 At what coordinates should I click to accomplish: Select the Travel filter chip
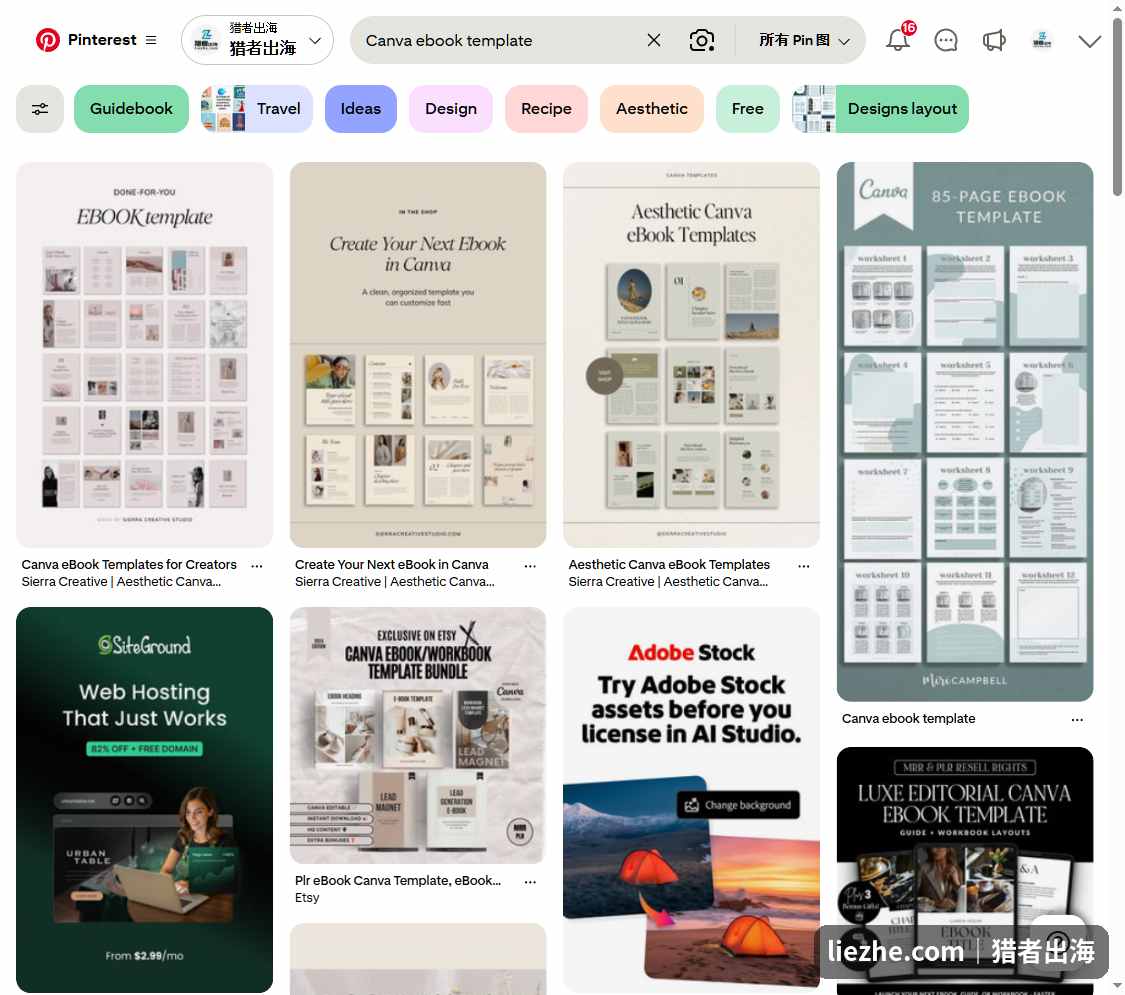(x=257, y=109)
